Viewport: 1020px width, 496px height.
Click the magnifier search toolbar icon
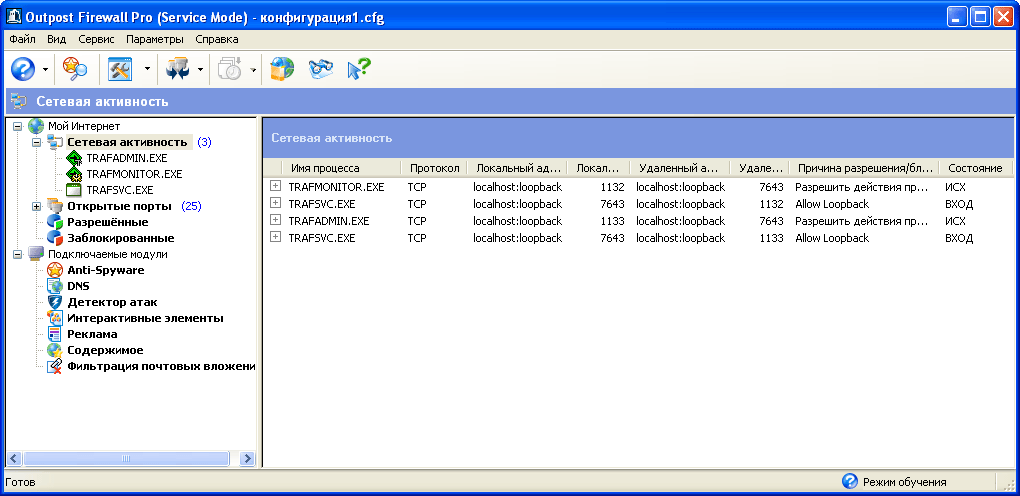[75, 68]
